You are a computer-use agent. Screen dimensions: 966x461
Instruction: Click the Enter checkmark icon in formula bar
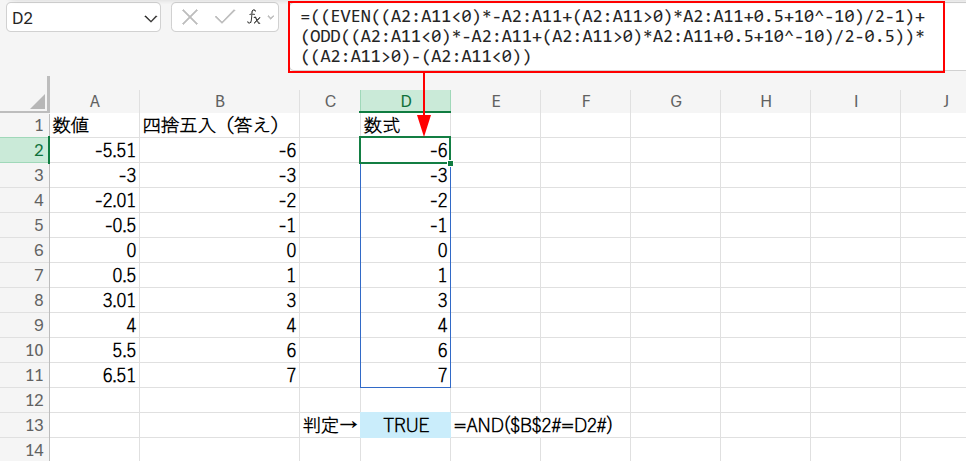click(x=225, y=18)
